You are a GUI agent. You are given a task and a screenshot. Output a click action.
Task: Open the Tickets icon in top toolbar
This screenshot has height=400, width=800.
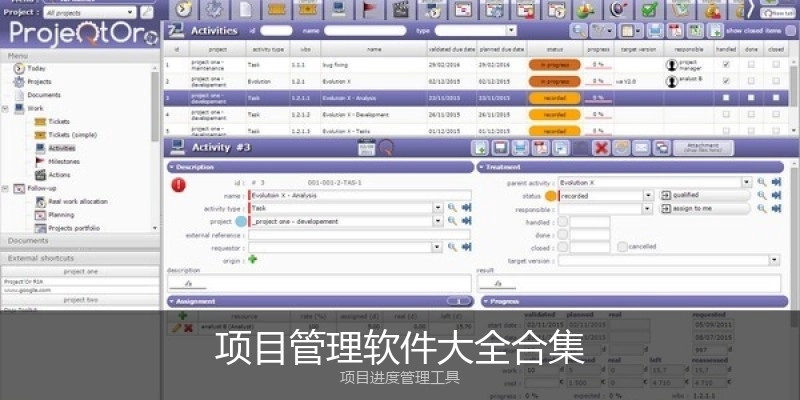(277, 9)
